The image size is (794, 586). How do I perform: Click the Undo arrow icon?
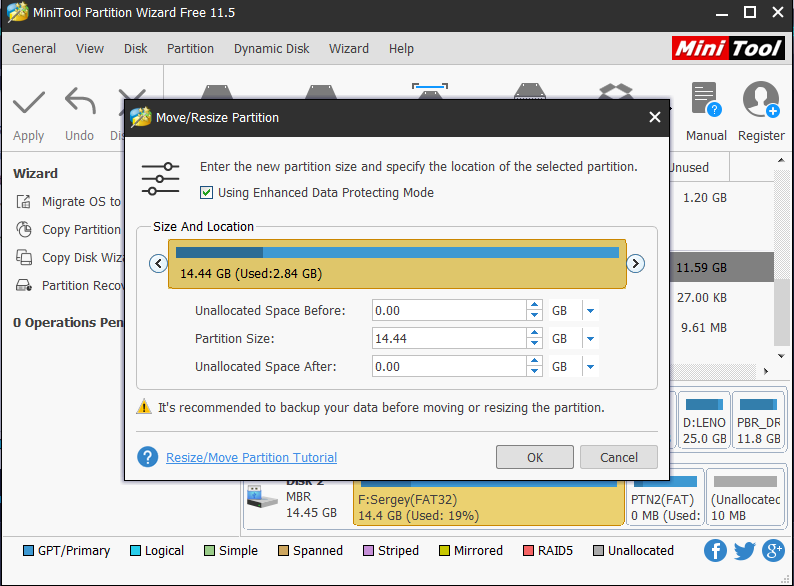pyautogui.click(x=80, y=100)
